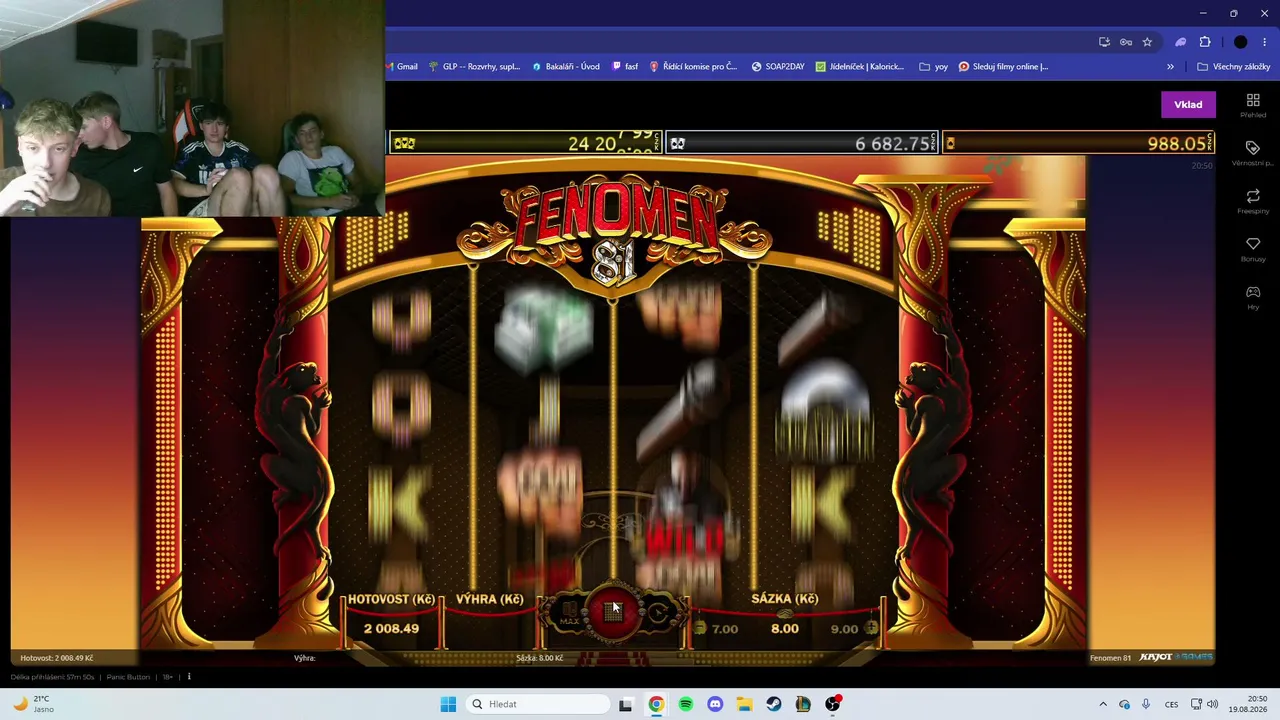Click the microphone icon in the system tray
This screenshot has height=720, width=1280.
pyautogui.click(x=1146, y=704)
